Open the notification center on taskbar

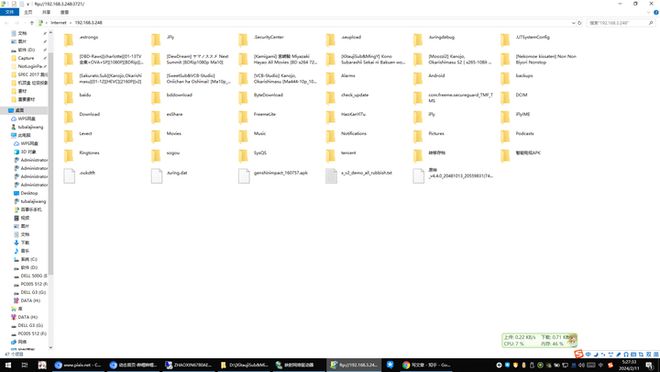coord(650,365)
